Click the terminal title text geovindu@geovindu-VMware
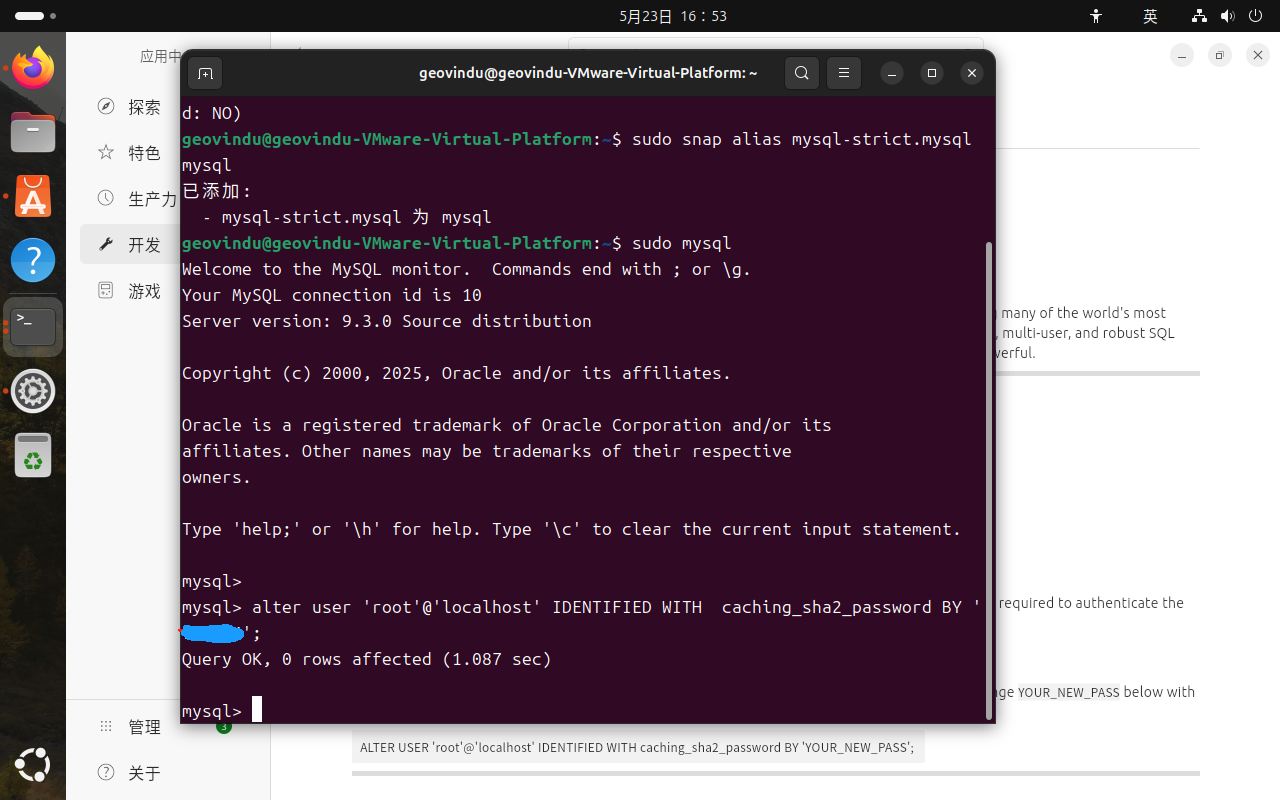The width and height of the screenshot is (1280, 800). [x=588, y=73]
